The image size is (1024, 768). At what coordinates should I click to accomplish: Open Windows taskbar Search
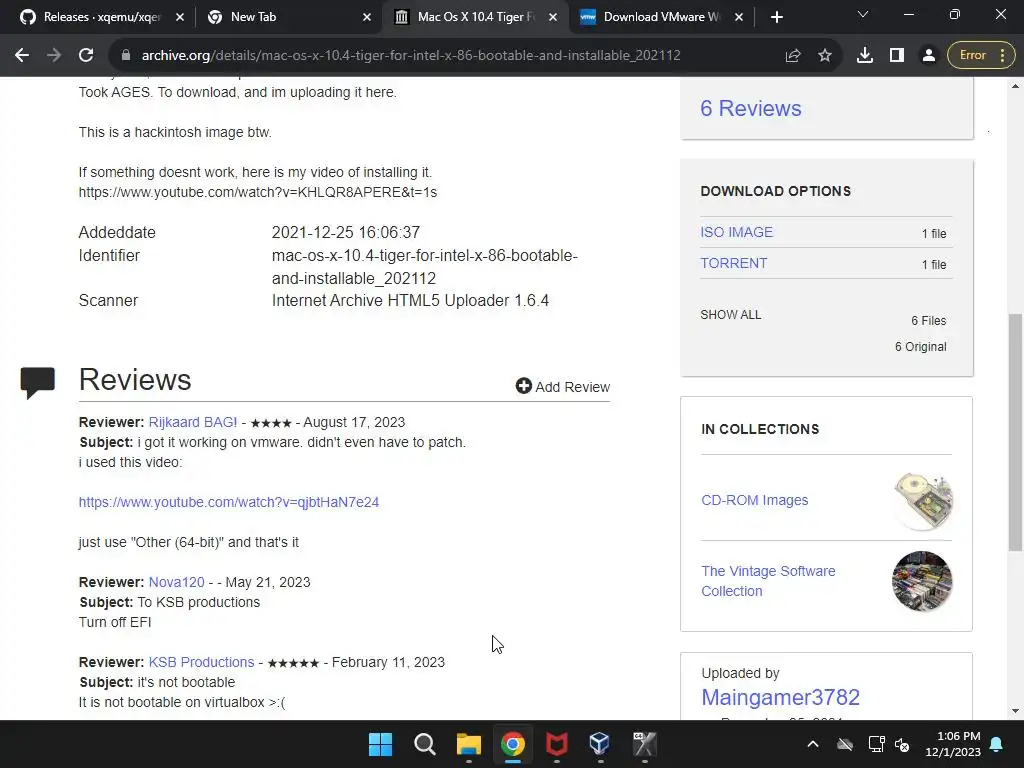click(424, 744)
